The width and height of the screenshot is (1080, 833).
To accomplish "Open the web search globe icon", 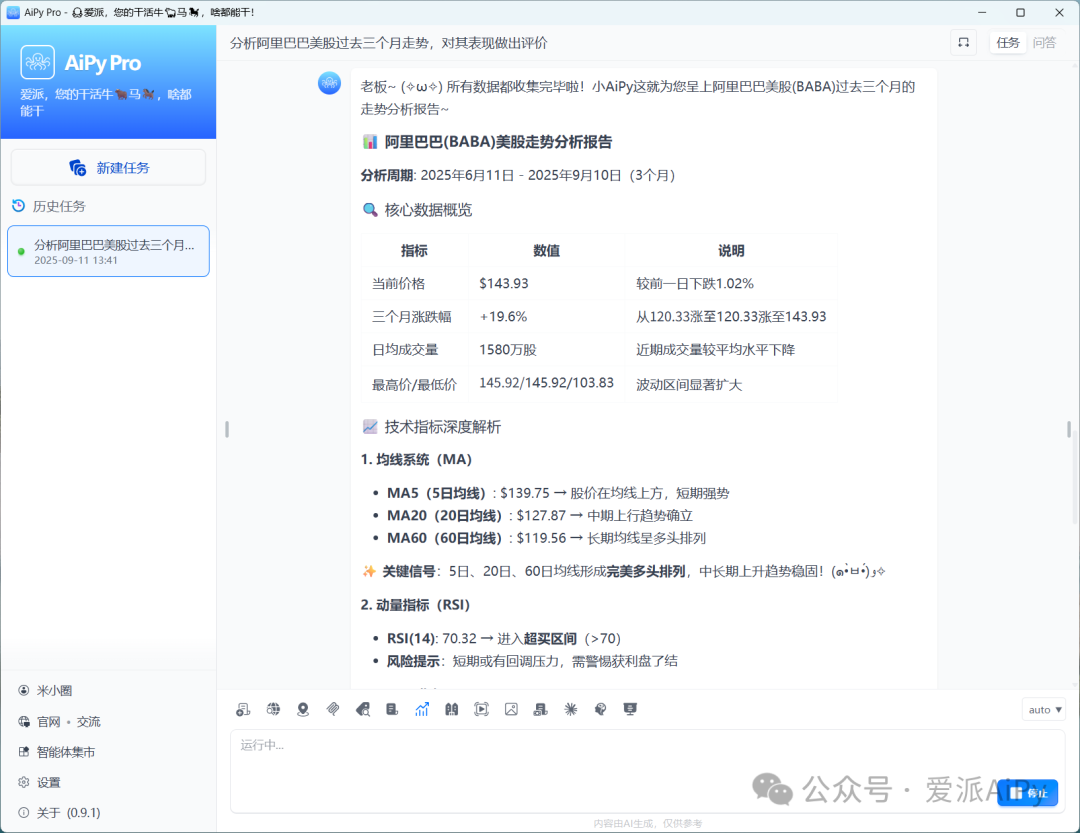I will [x=272, y=709].
